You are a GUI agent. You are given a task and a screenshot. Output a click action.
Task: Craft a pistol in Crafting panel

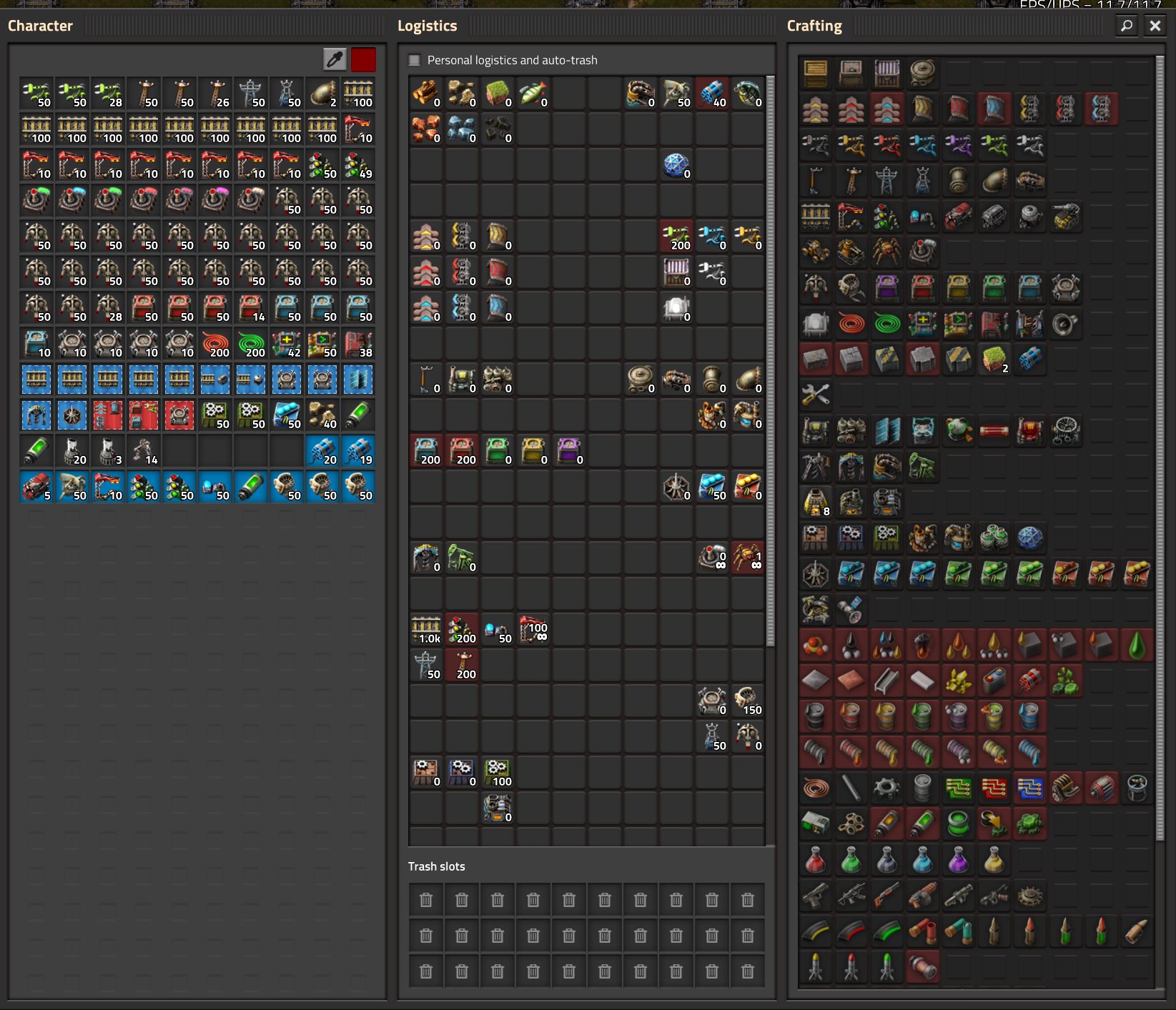click(816, 895)
